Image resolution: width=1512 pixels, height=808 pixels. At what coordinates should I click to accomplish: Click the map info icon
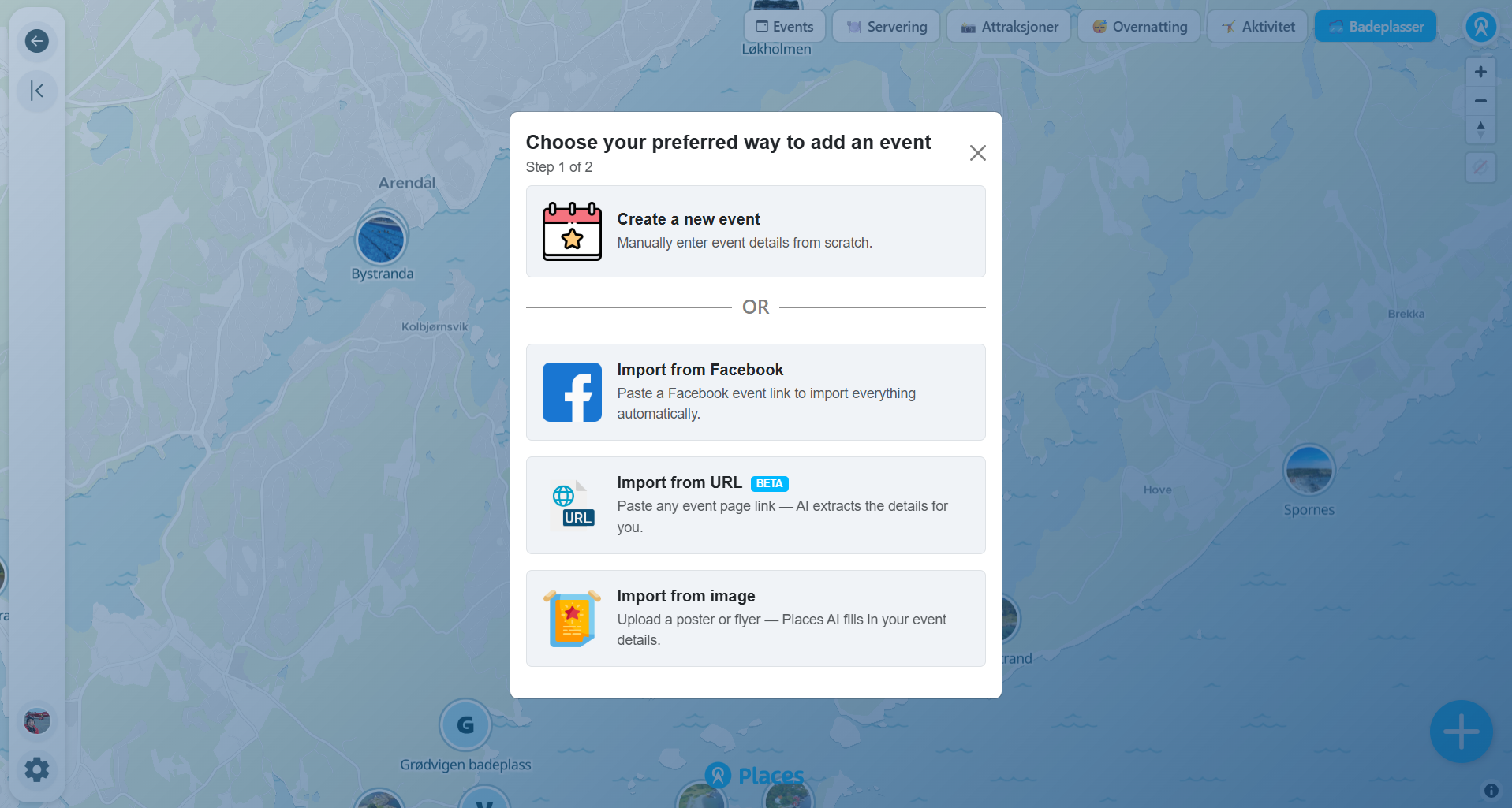[1491, 790]
